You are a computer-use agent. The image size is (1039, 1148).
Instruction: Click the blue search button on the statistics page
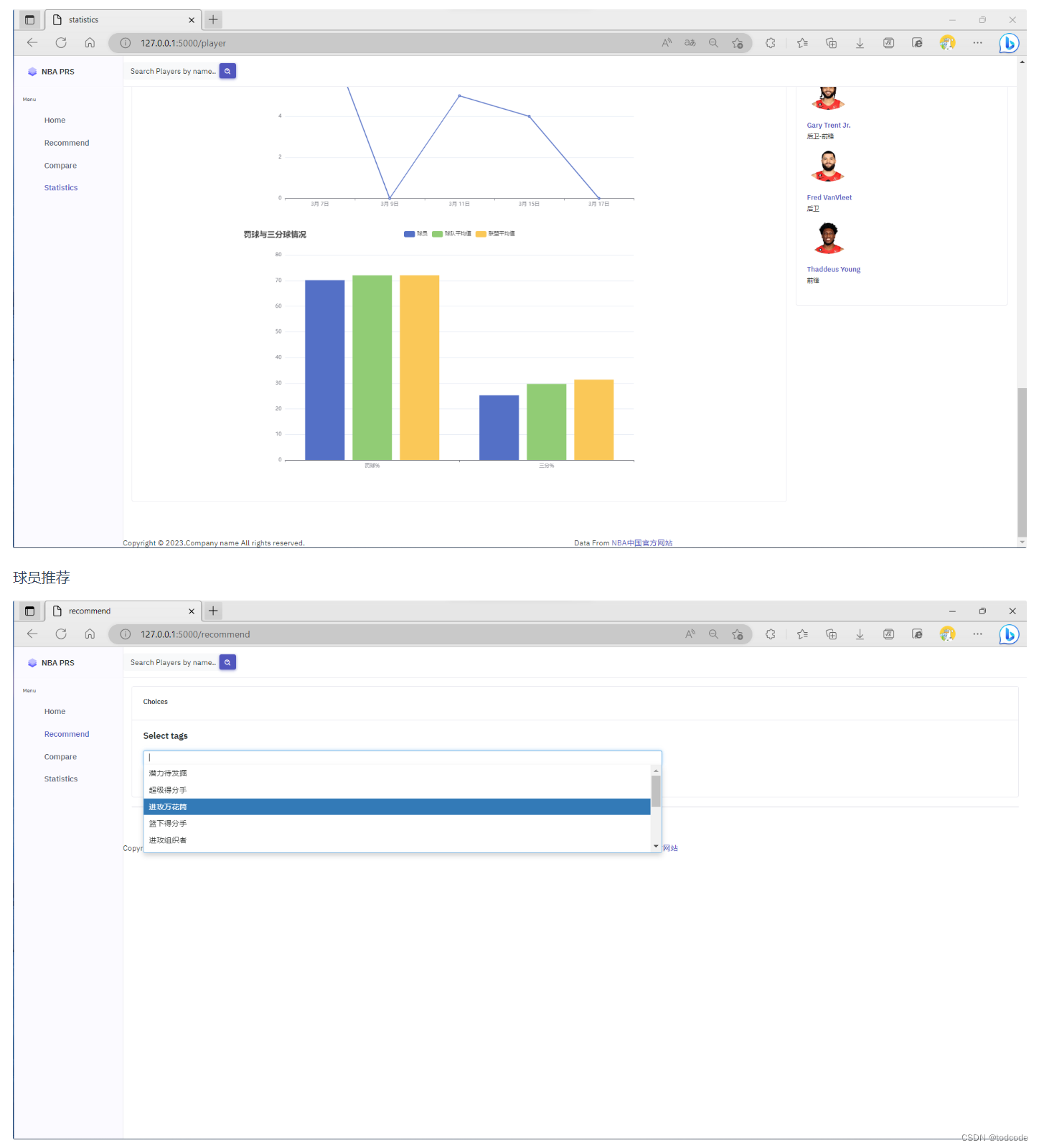tap(227, 71)
